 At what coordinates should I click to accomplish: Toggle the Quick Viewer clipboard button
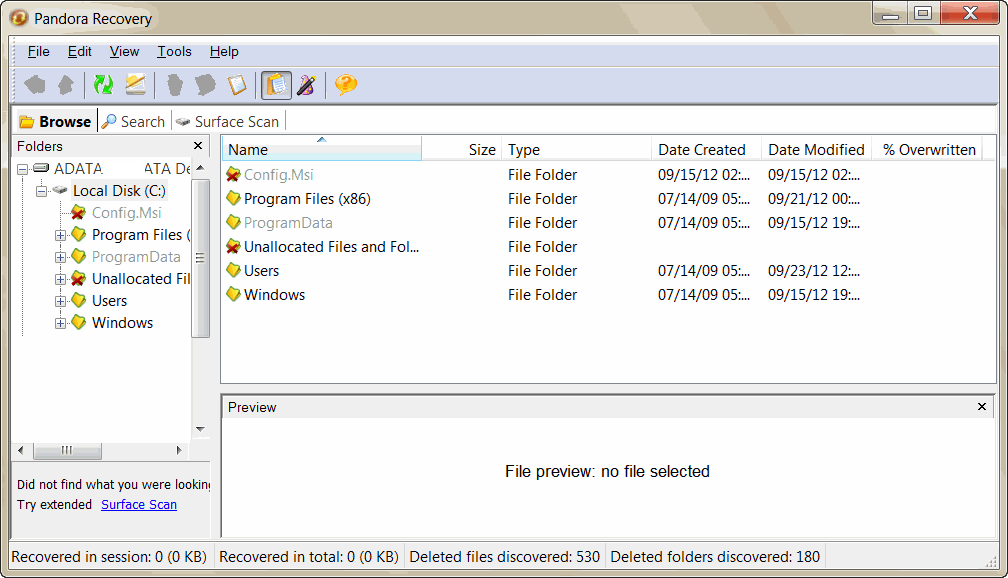[276, 85]
